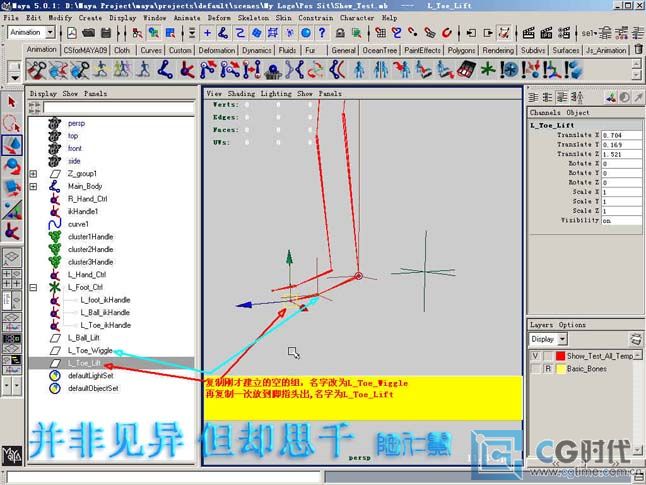Click the outliner search text field
Viewport: 646px width, 485px height.
point(119,108)
